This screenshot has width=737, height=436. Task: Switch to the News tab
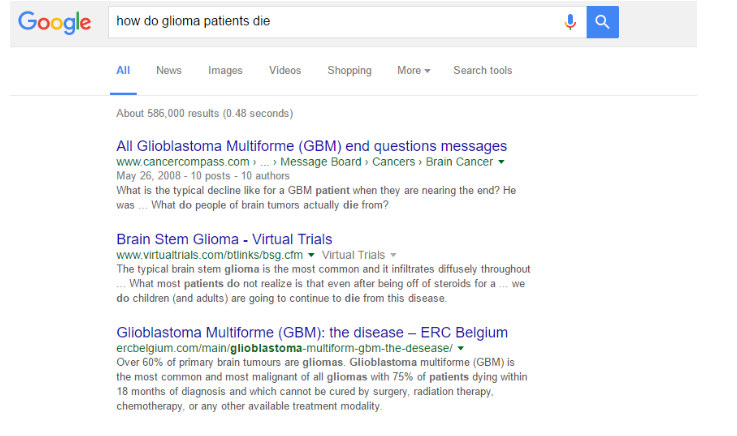[169, 71]
